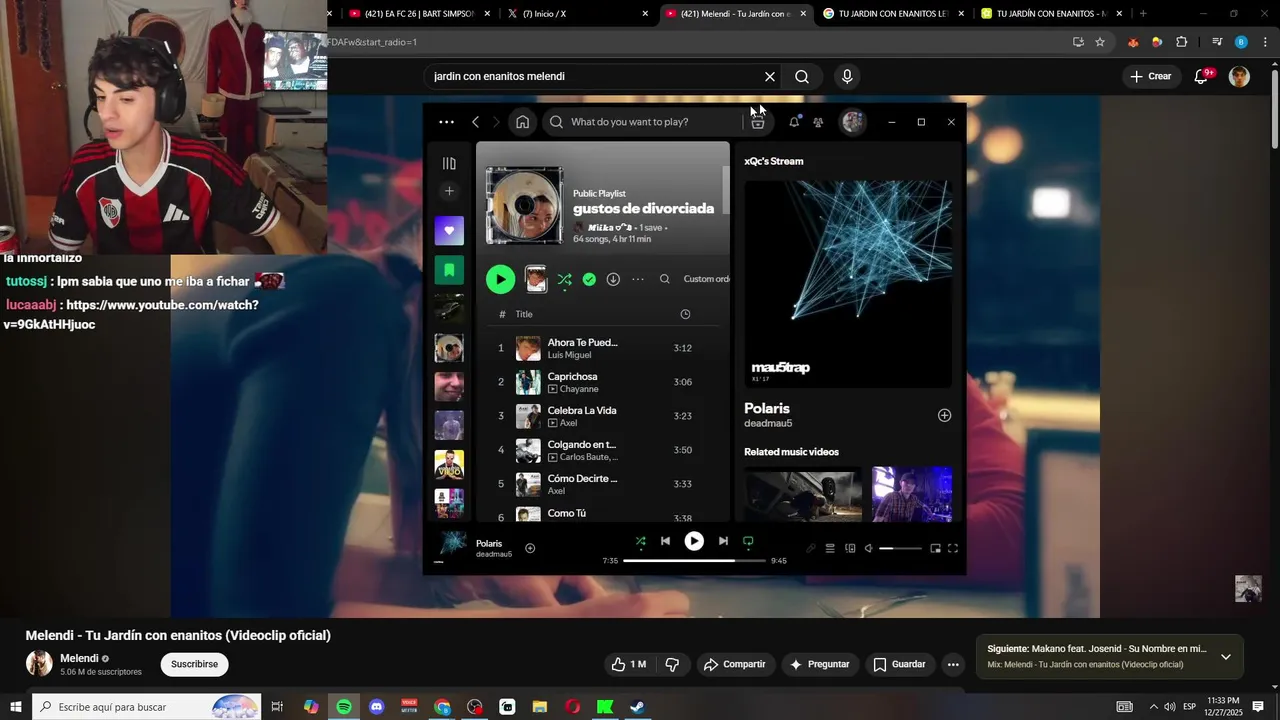
Task: Add Polaris to library from player bar
Action: coord(530,548)
